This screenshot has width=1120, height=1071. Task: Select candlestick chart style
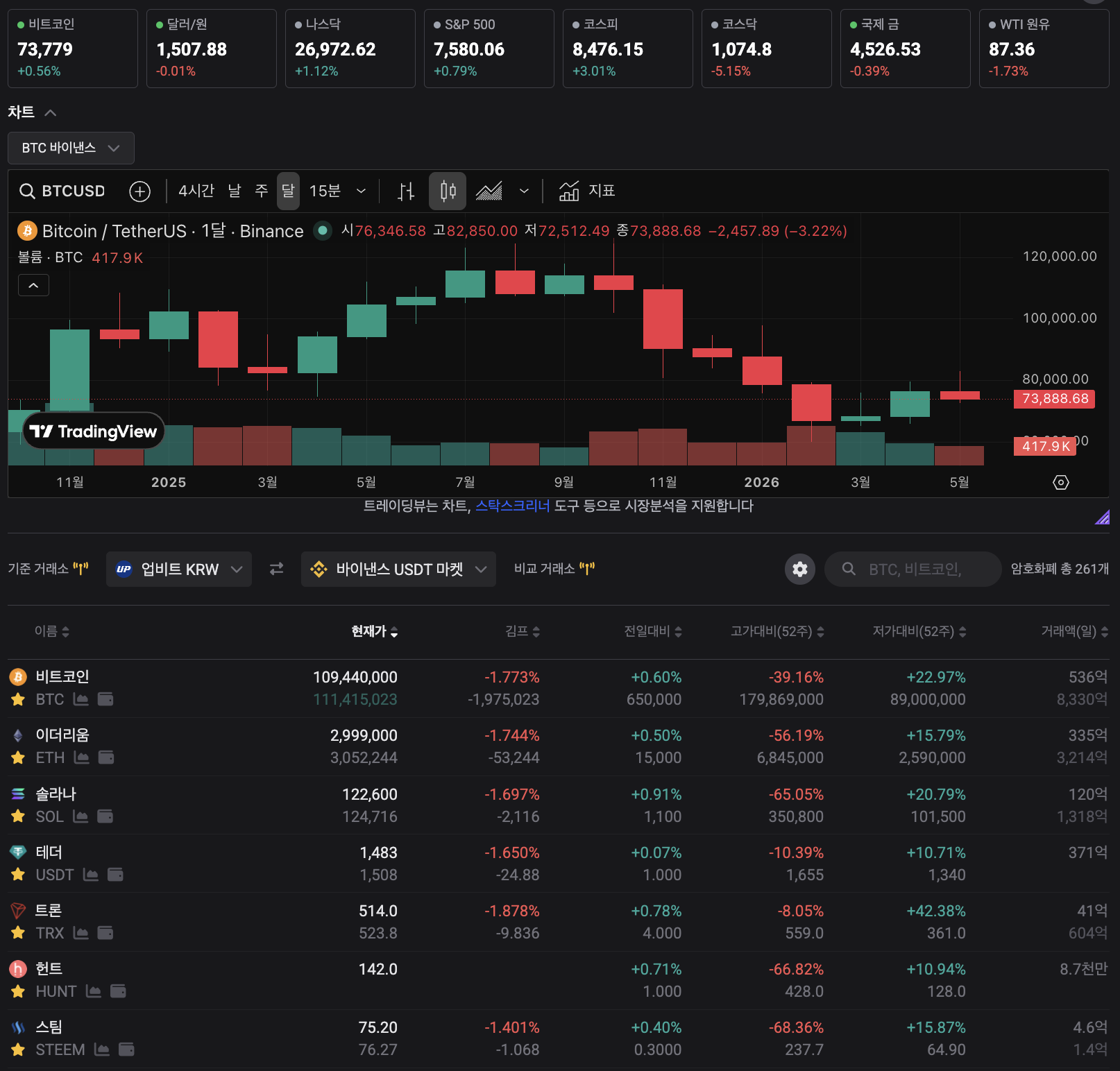pyautogui.click(x=448, y=191)
